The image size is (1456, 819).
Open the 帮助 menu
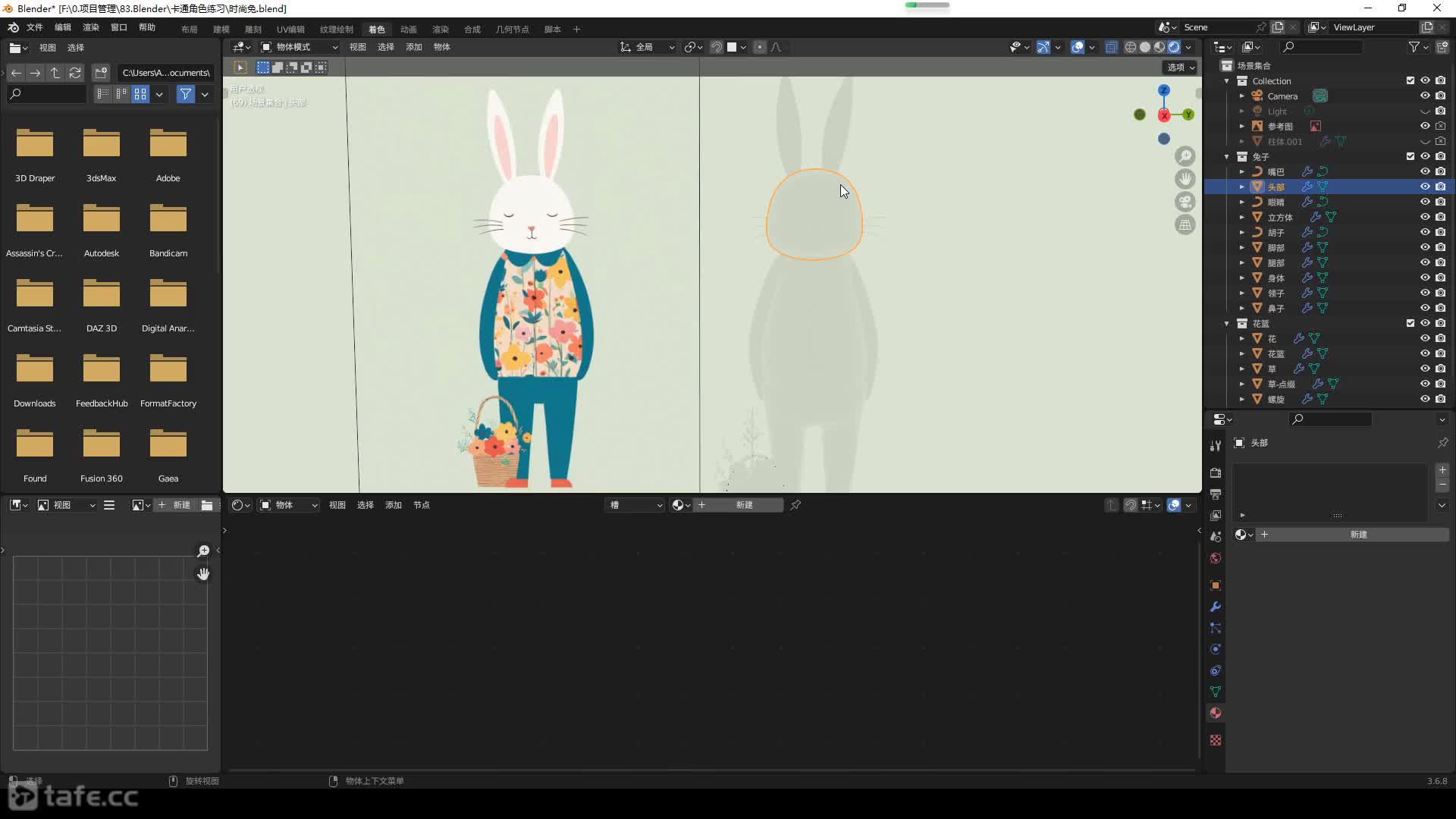[147, 27]
